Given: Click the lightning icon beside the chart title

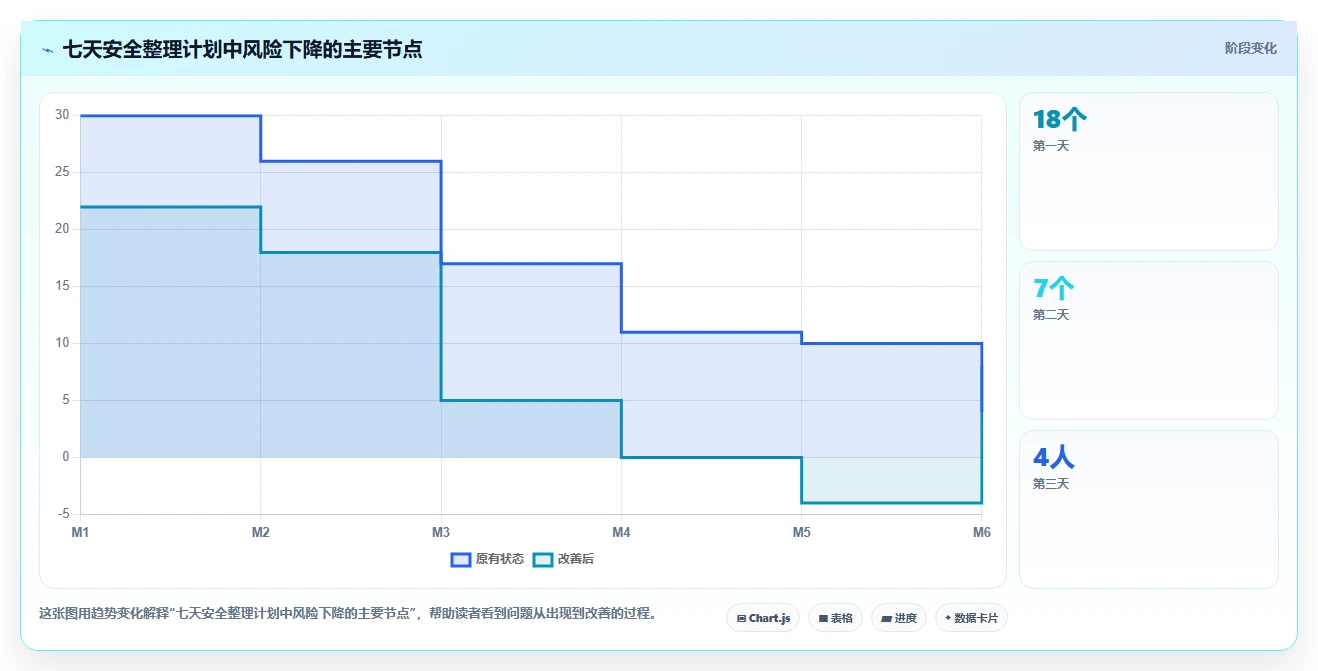Looking at the screenshot, I should pyautogui.click(x=48, y=49).
